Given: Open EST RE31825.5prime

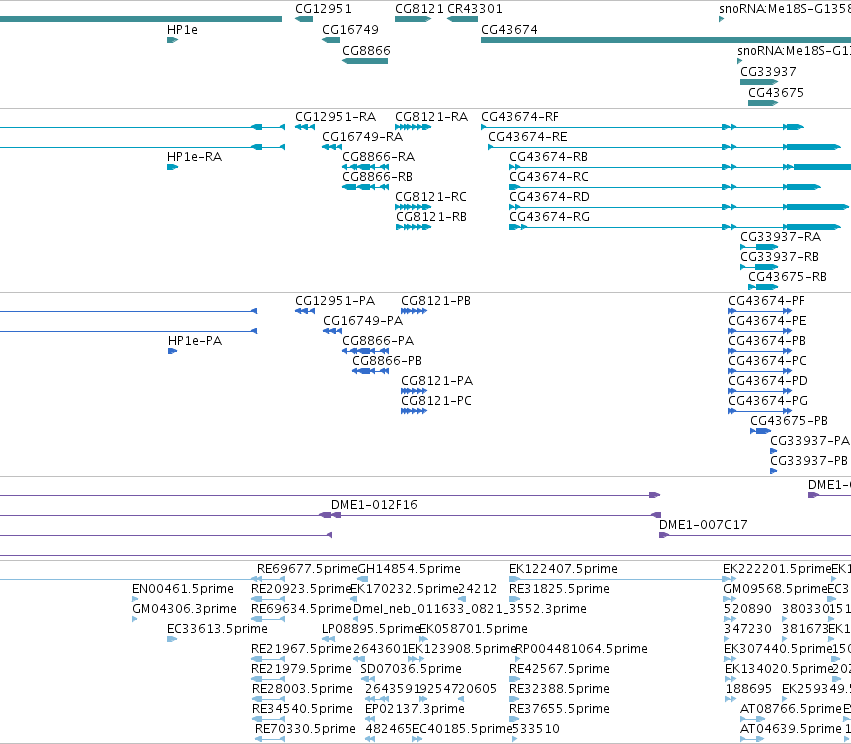Looking at the screenshot, I should (x=559, y=589).
